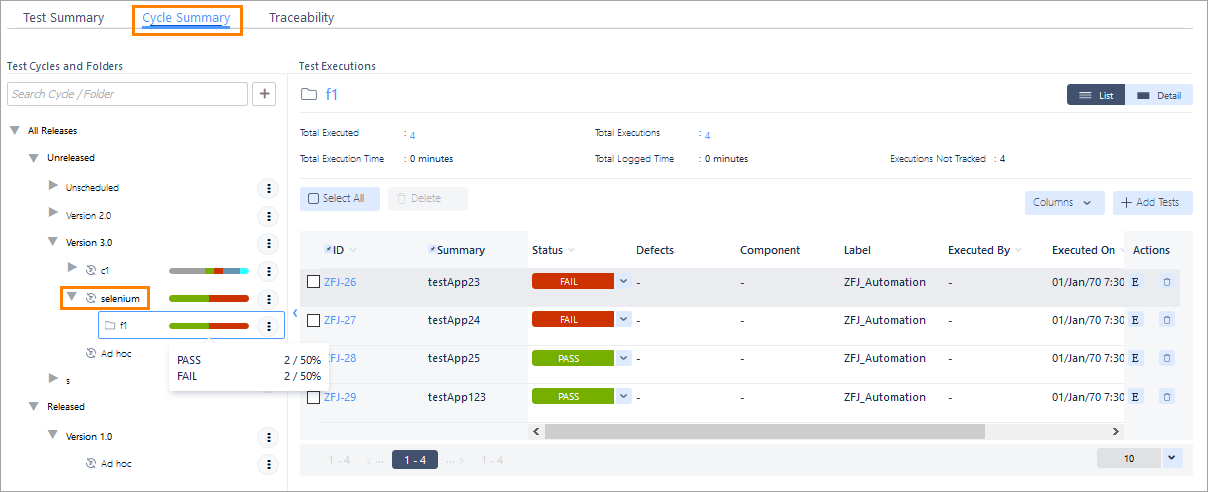Sort by the Status column header

[553, 250]
